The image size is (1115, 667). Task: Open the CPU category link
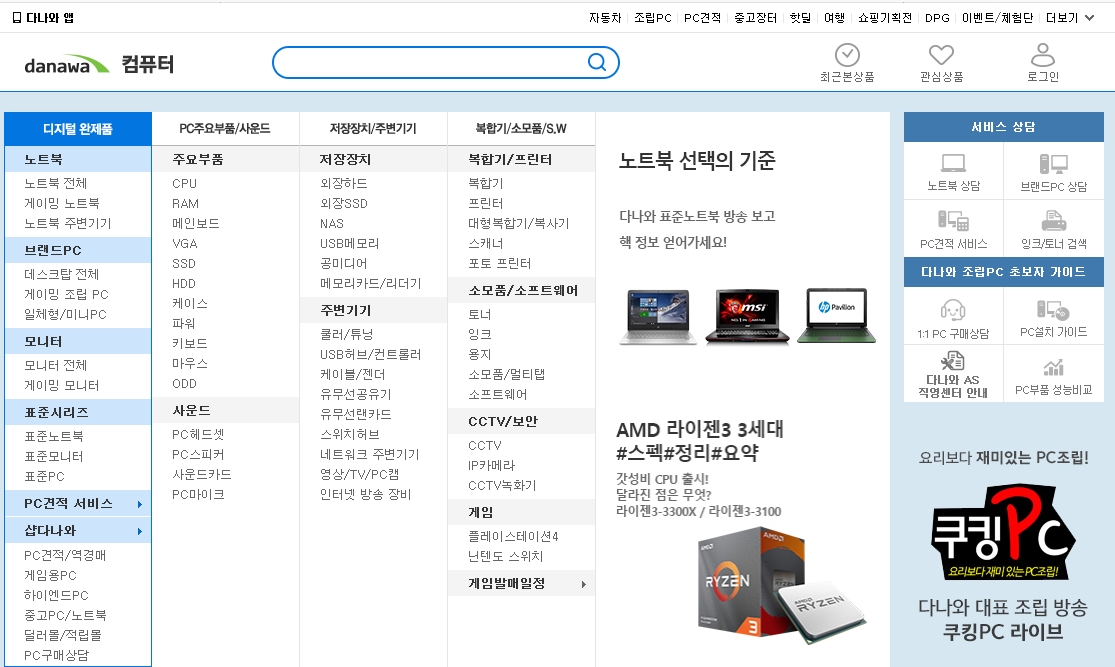tap(184, 183)
